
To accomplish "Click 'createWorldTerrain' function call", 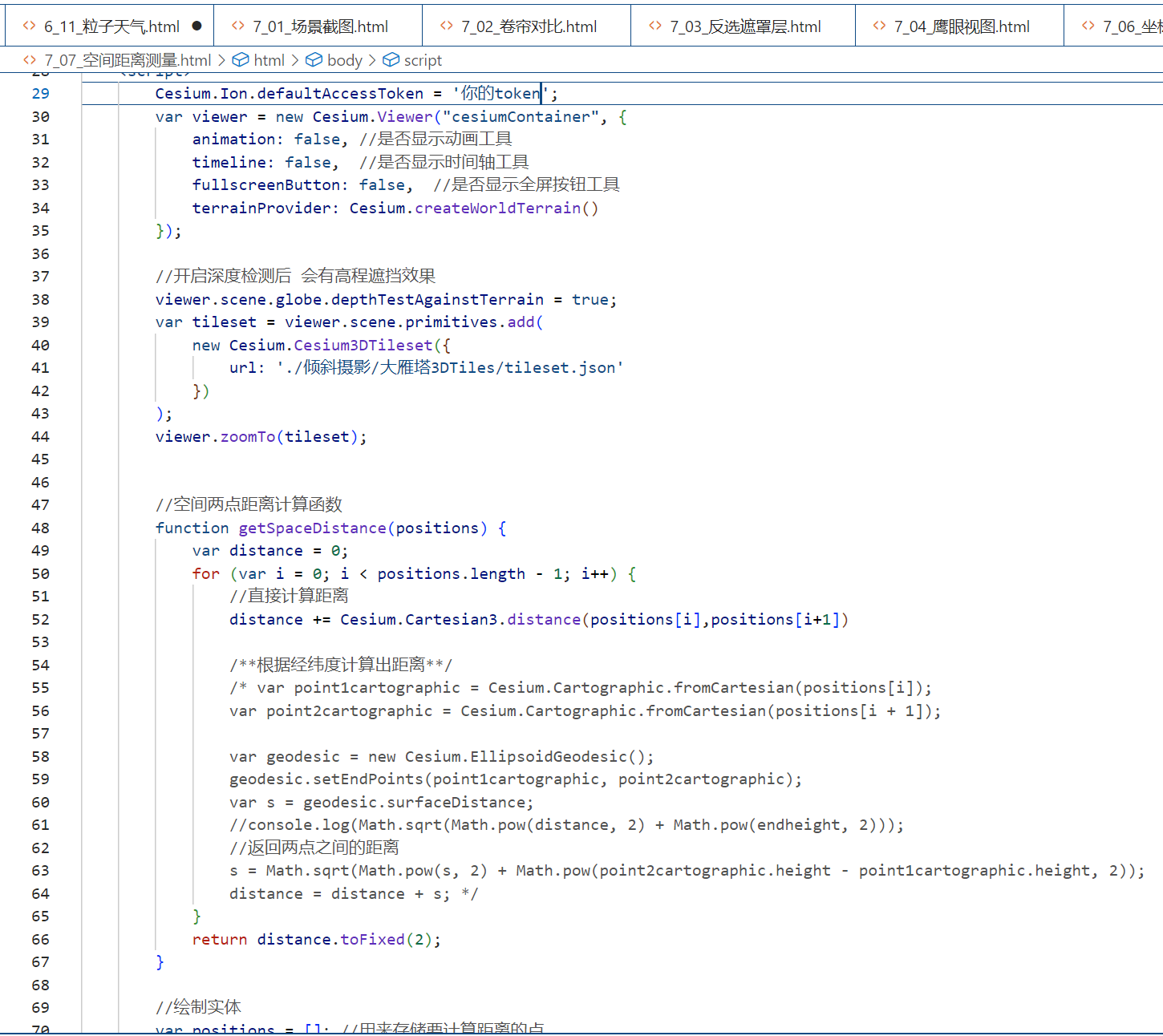I will click(x=497, y=208).
